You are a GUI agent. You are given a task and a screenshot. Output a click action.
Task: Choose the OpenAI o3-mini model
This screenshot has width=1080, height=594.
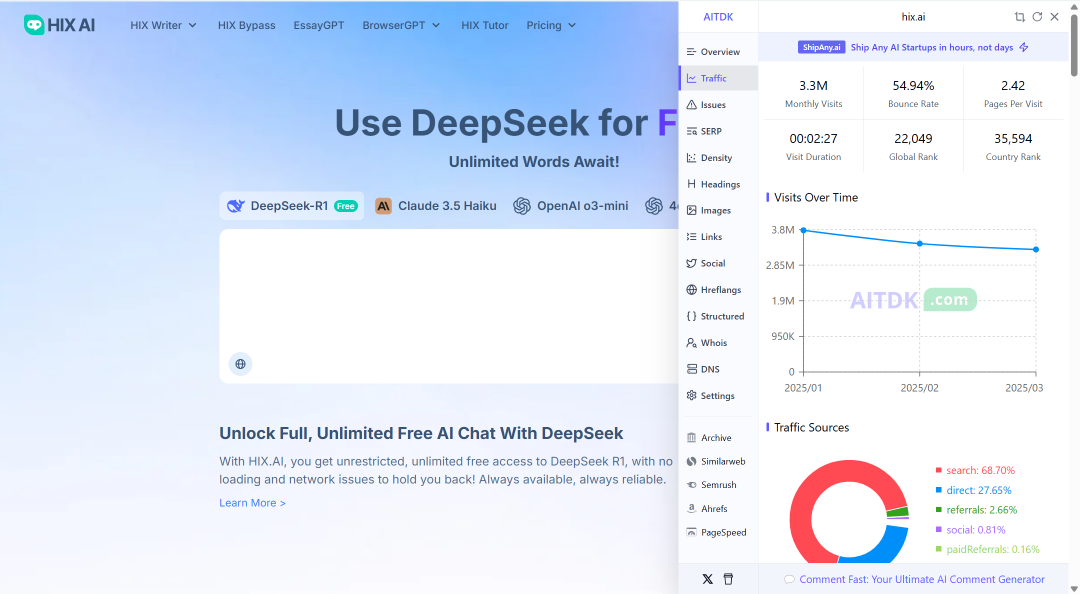571,206
